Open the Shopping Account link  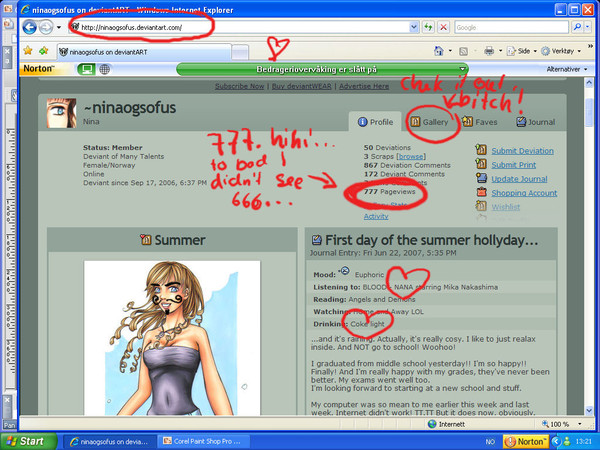pos(524,193)
